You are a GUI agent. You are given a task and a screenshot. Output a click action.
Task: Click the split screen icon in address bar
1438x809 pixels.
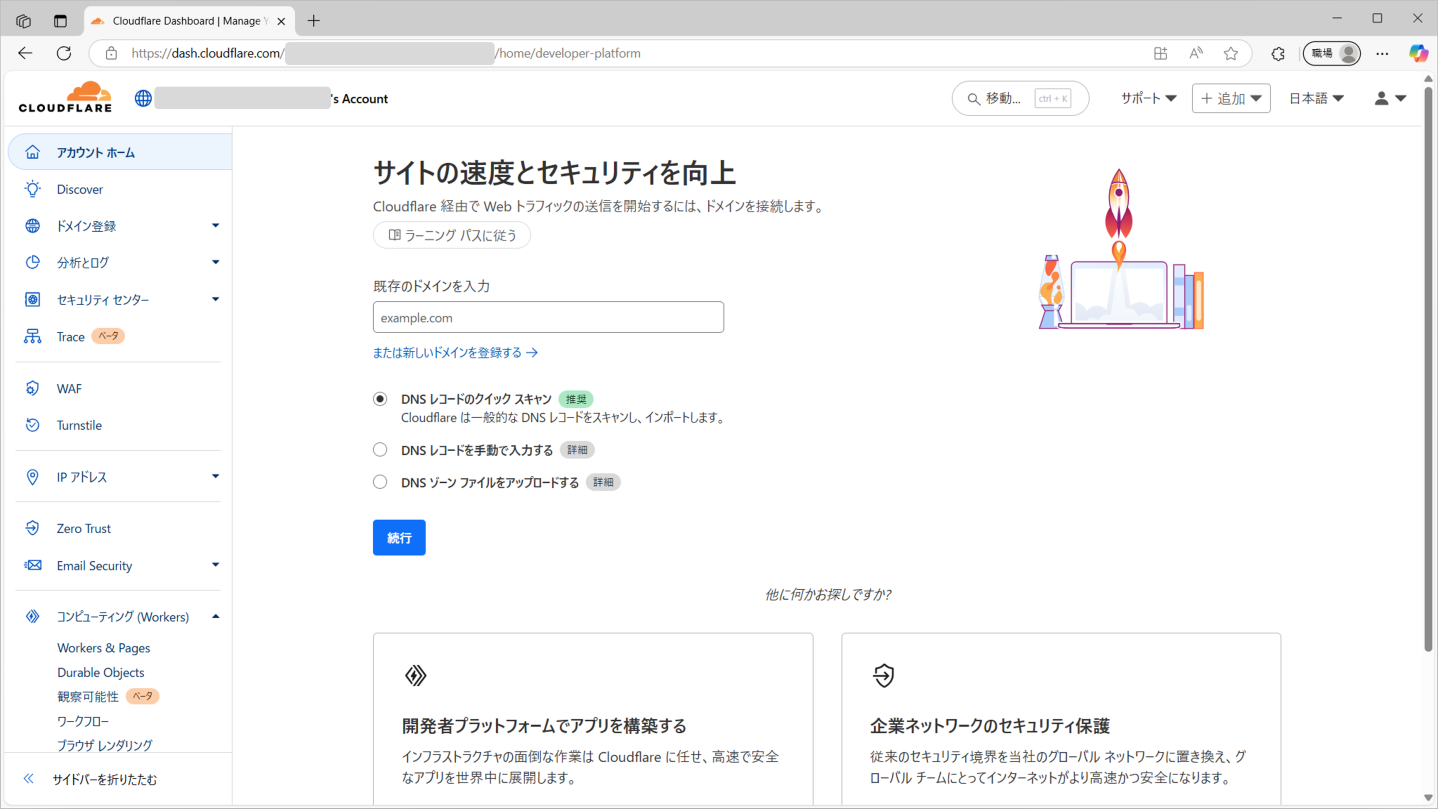pyautogui.click(x=1160, y=53)
